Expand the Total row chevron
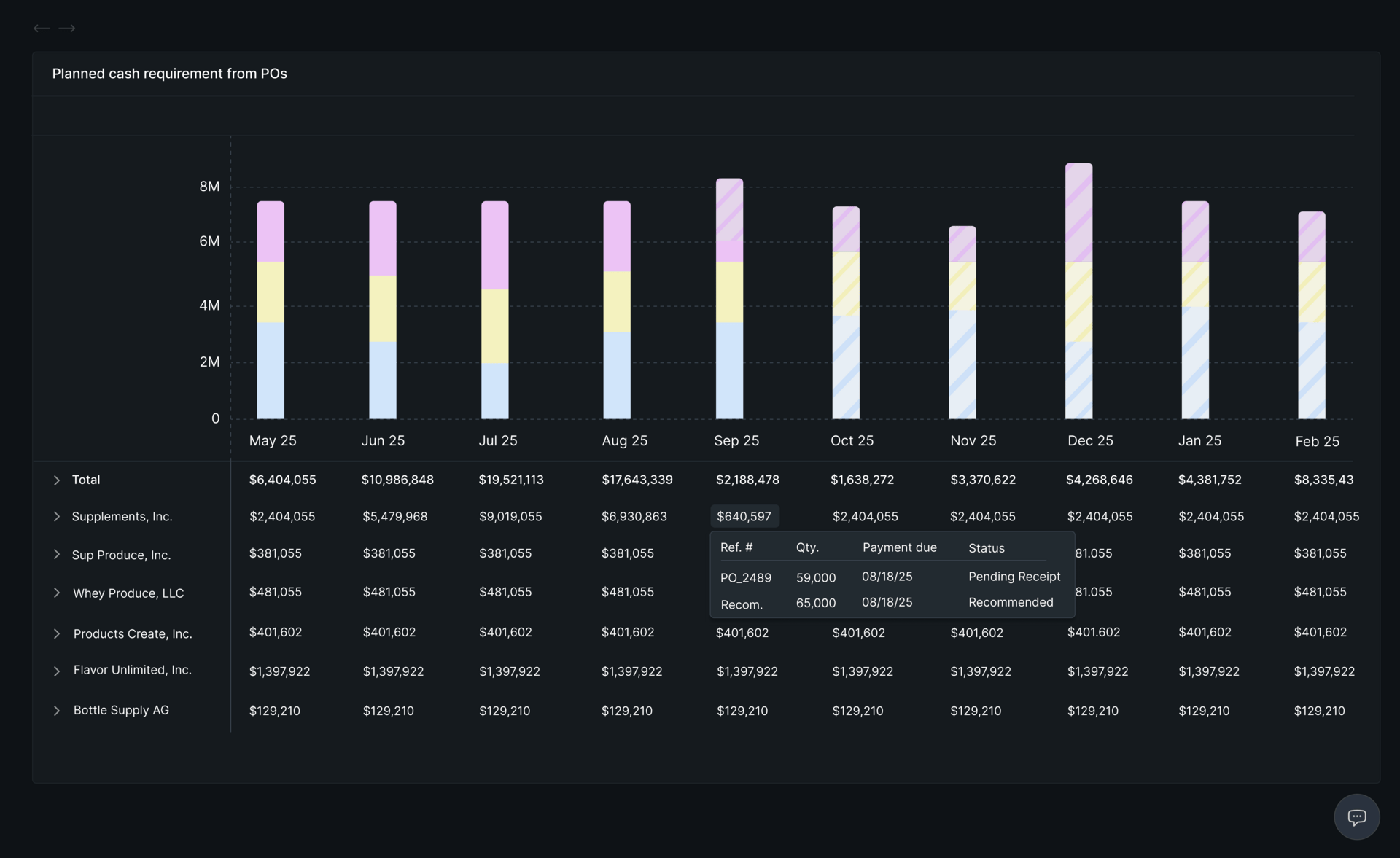The width and height of the screenshot is (1400, 858). tap(56, 480)
